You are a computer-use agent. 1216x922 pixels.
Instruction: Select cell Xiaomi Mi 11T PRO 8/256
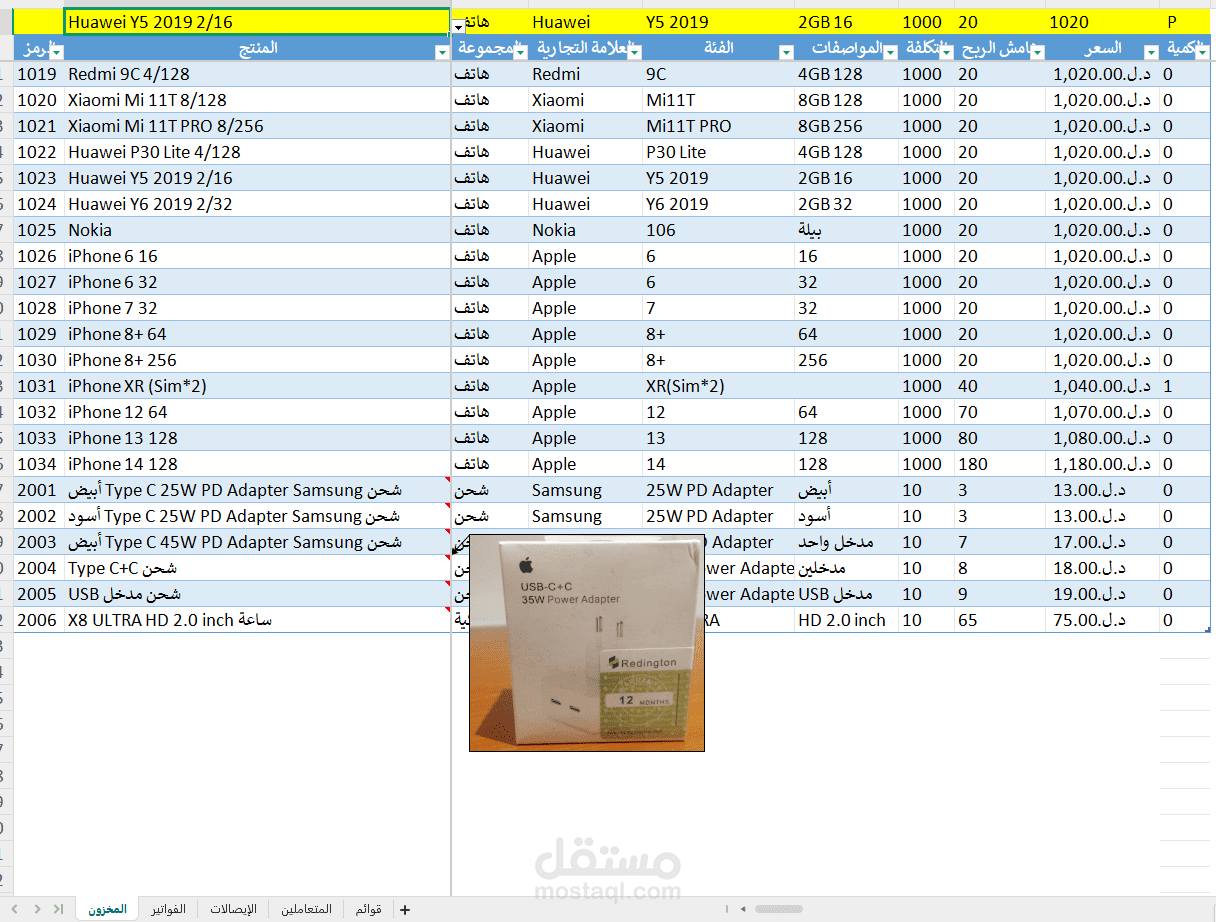tap(257, 126)
